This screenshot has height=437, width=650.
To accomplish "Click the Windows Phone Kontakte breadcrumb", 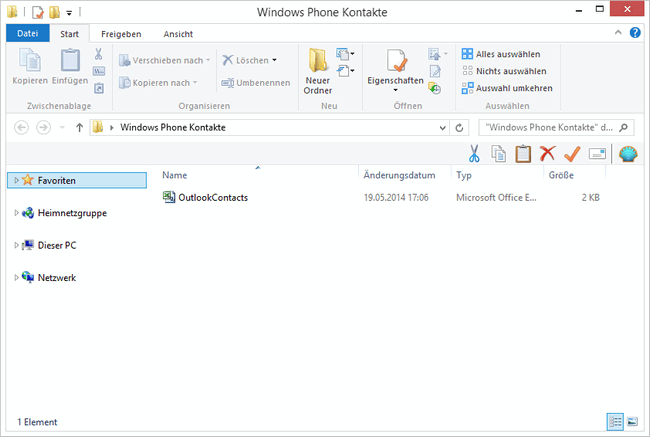I will [173, 128].
